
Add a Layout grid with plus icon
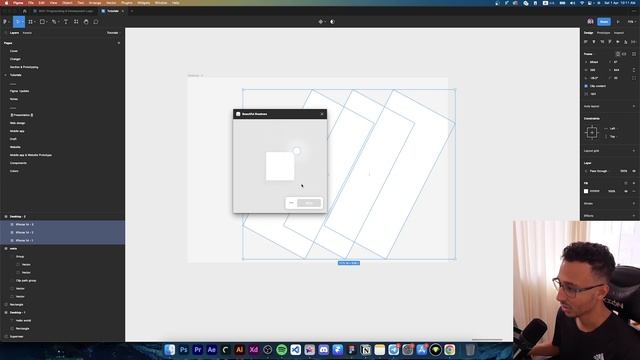pos(634,151)
